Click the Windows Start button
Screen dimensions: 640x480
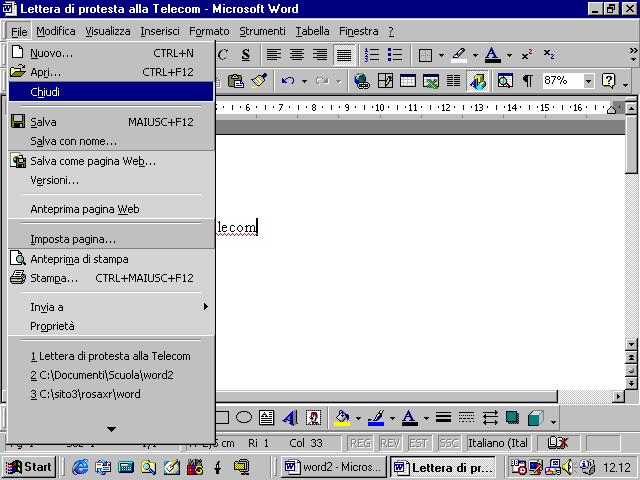(x=29, y=467)
